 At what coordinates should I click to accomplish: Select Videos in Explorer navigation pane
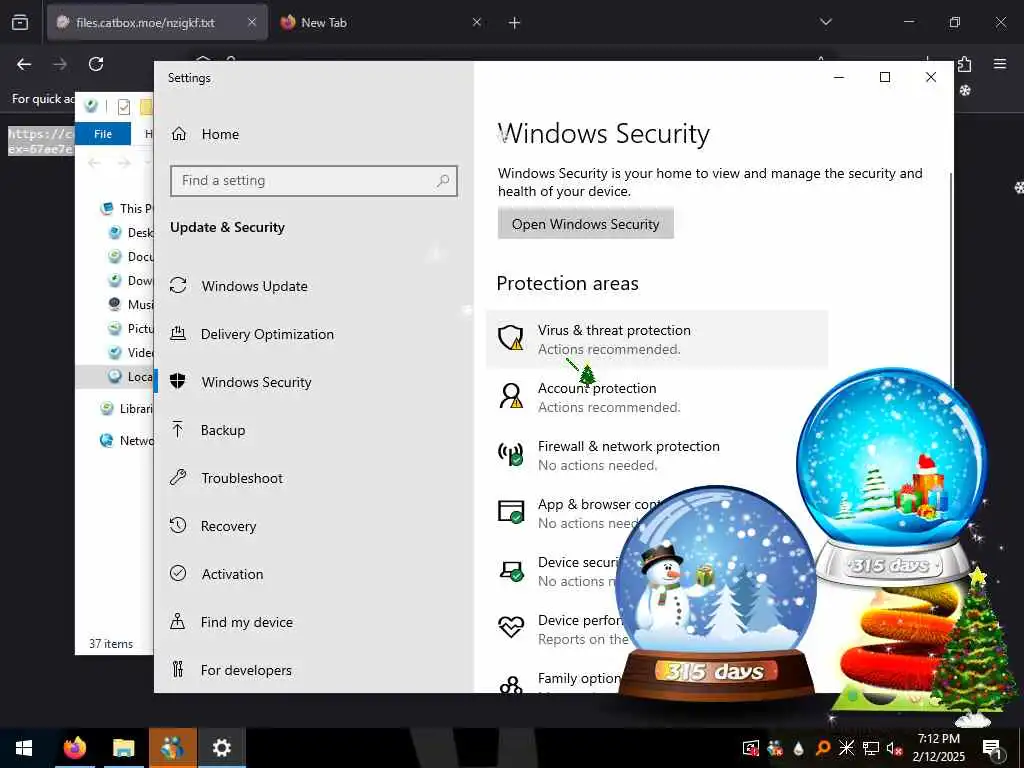tap(131, 353)
